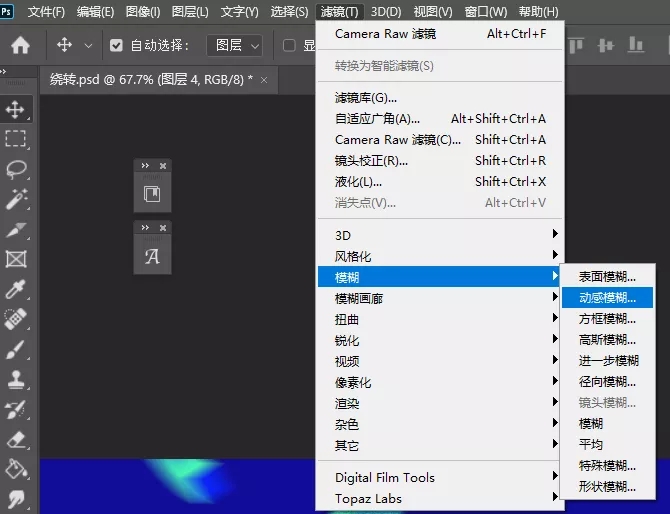Expand the 视频 submenu
The height and width of the screenshot is (514, 670).
[x=438, y=361]
